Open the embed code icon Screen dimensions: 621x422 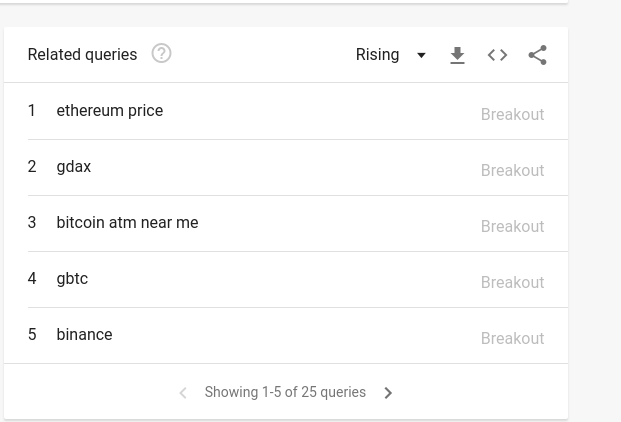(x=497, y=55)
